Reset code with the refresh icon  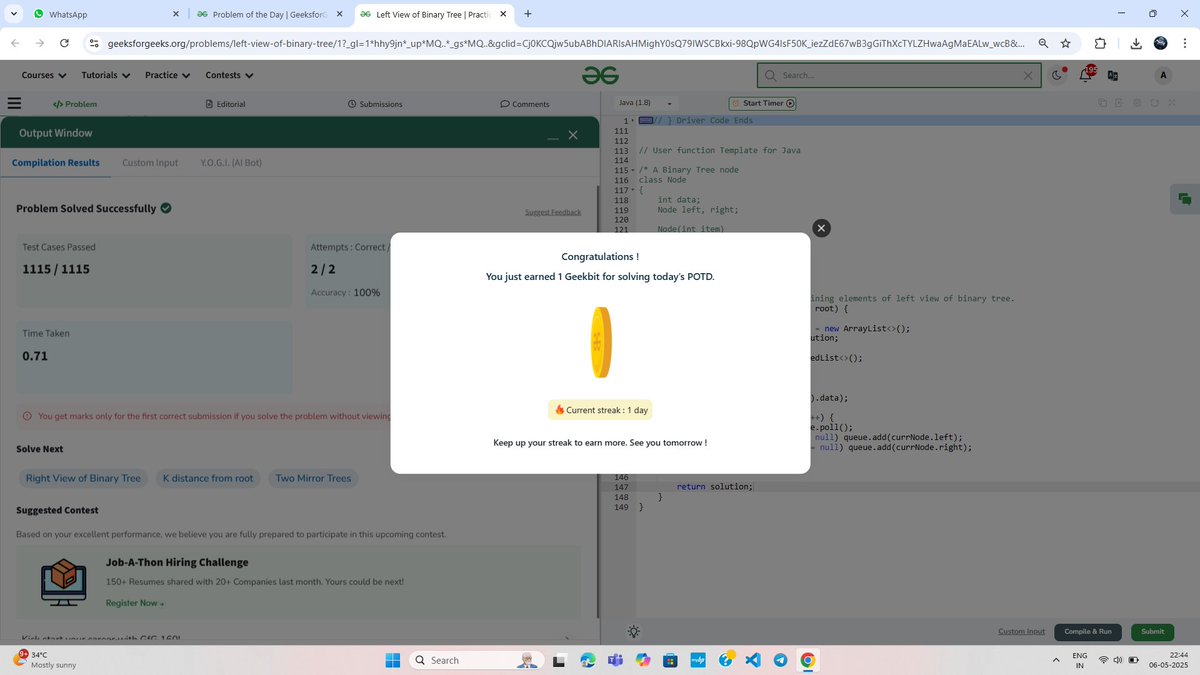point(1154,103)
